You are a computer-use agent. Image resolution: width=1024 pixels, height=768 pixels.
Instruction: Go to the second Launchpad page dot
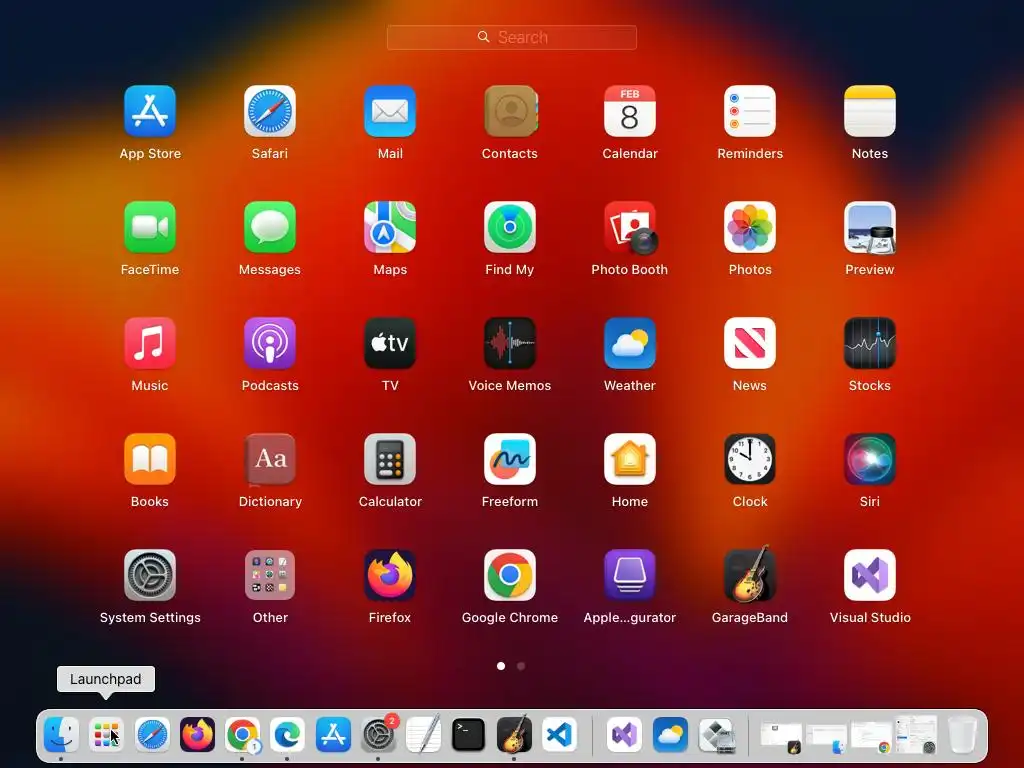point(521,666)
